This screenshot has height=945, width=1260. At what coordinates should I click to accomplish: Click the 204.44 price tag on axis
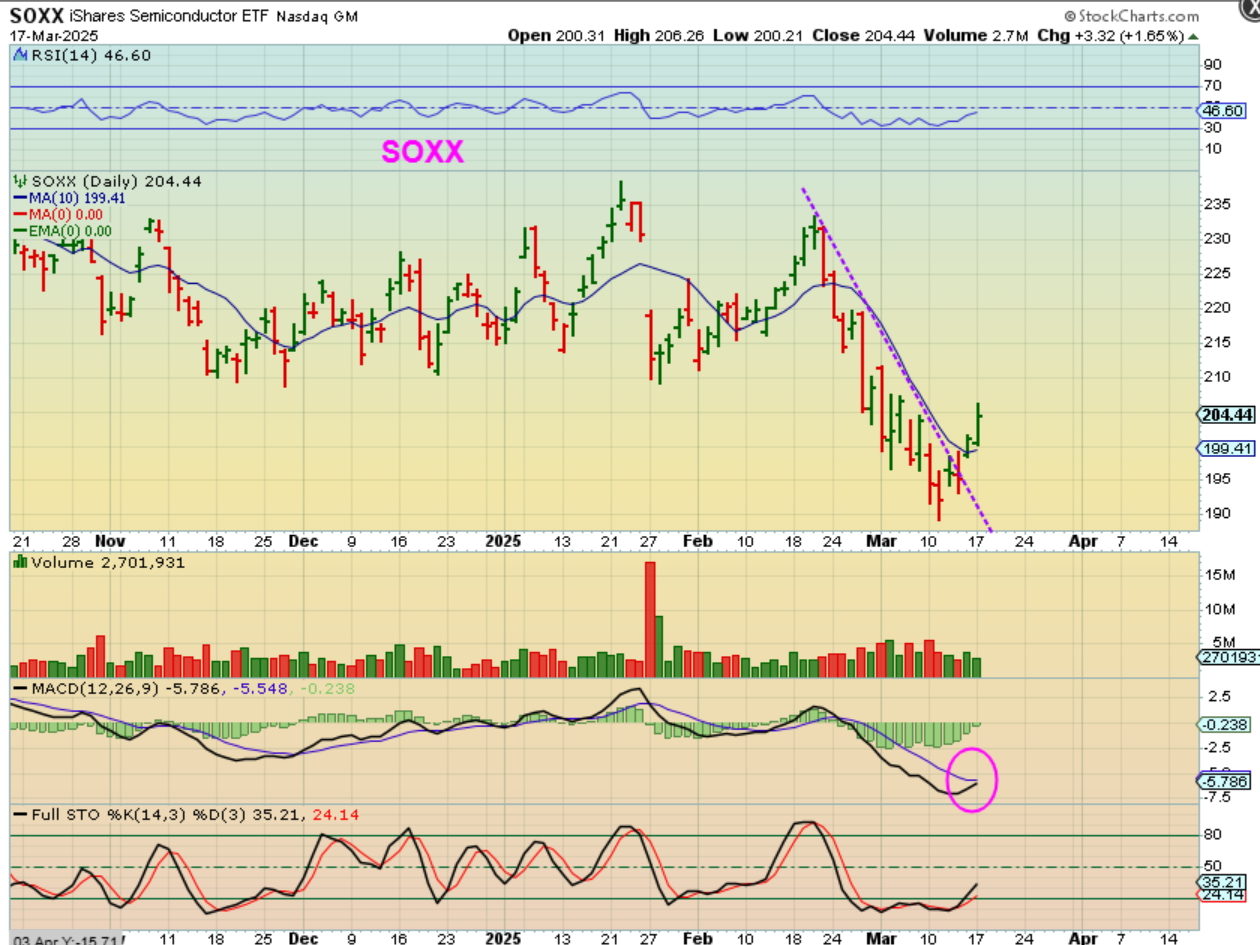click(x=1227, y=416)
